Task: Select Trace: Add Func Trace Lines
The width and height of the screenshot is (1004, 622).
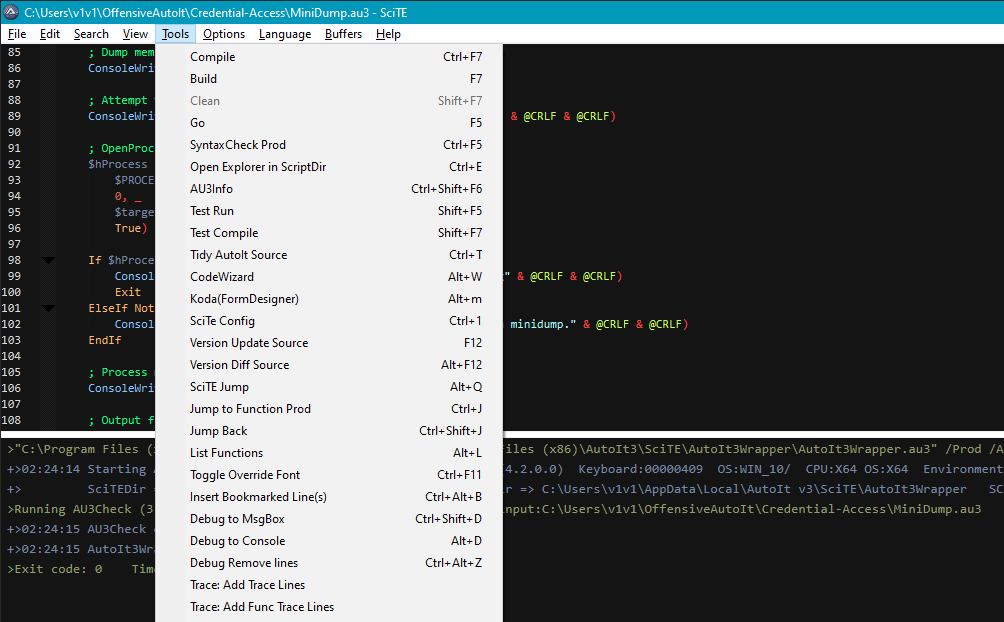Action: tap(329, 607)
